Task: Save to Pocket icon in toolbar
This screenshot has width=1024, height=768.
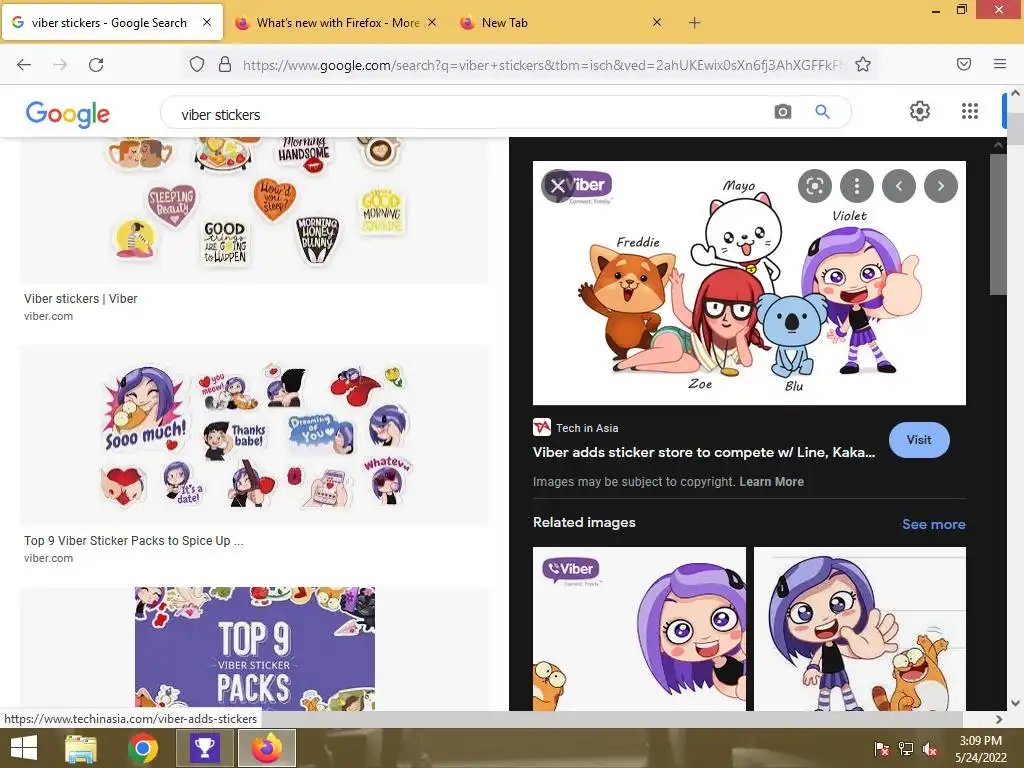Action: point(964,64)
